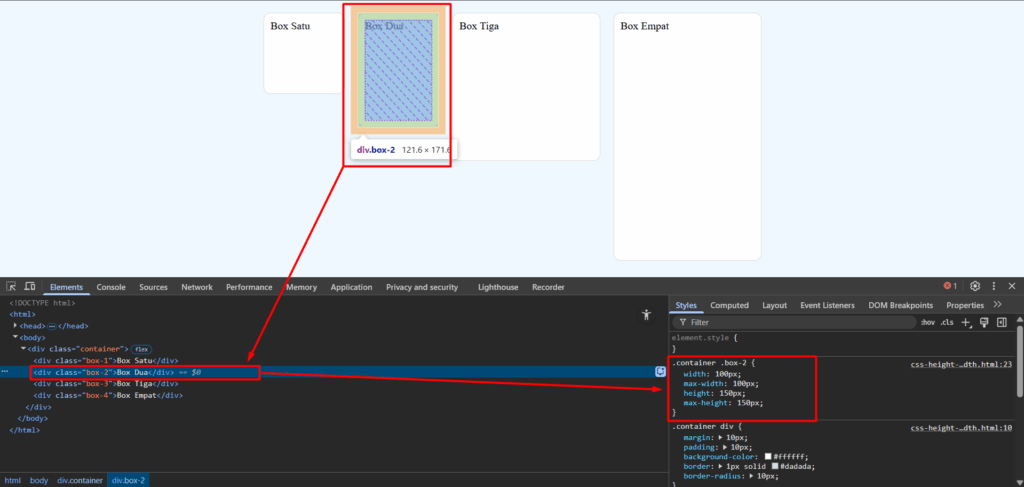Viewport: 1024px width, 487px height.
Task: Open the Lighthouse tab
Action: click(498, 287)
